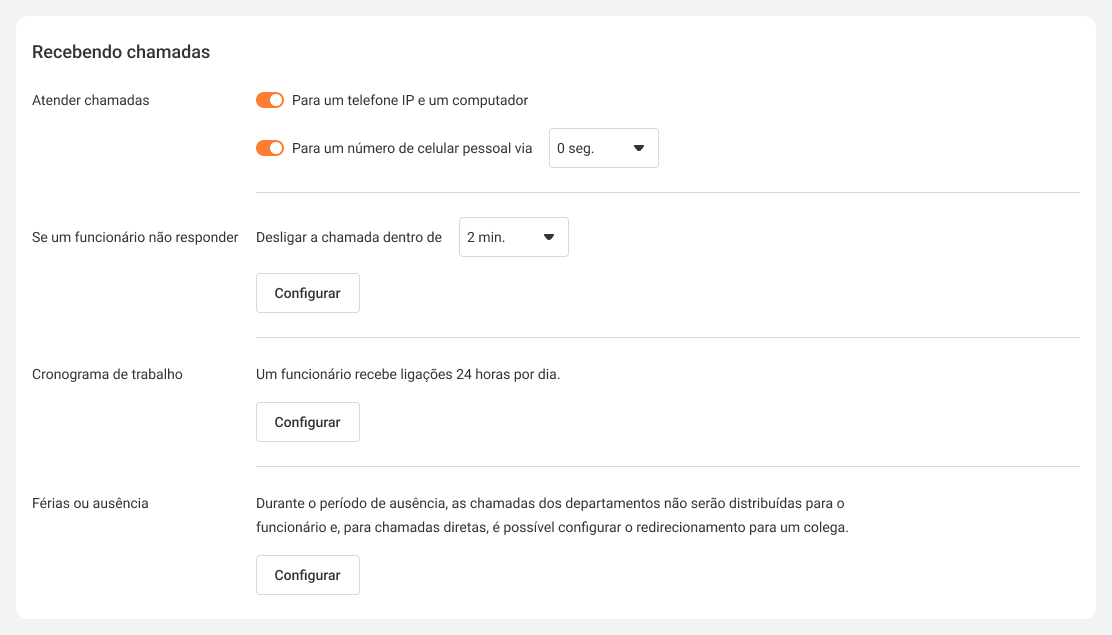Click Configurar for 'Cronograma de trabalho'

tap(308, 422)
